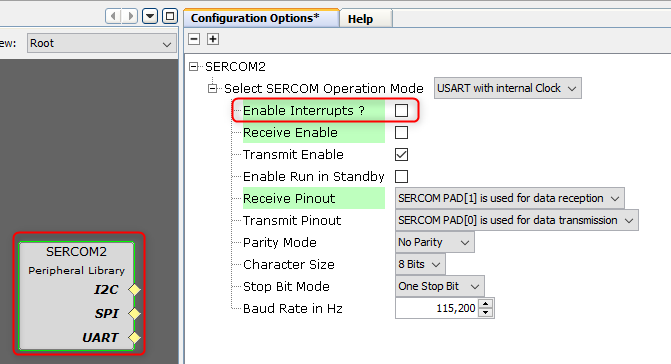Select the Enable Interrupts ? label

[304, 111]
